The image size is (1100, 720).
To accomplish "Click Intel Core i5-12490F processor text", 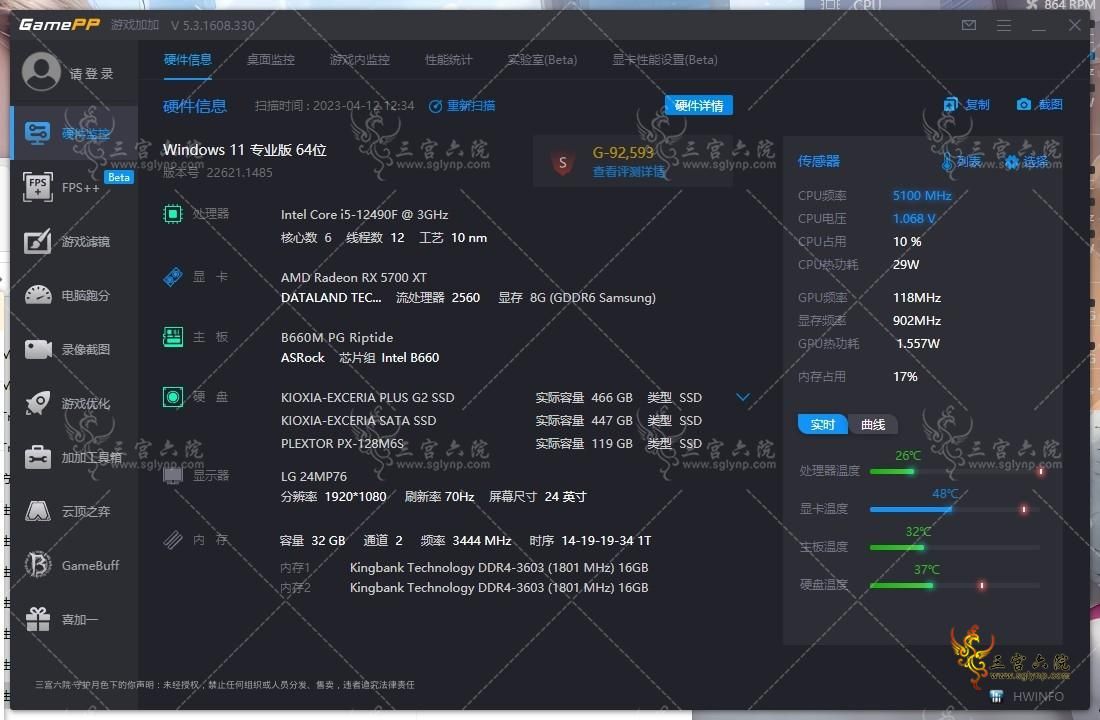I will point(364,215).
